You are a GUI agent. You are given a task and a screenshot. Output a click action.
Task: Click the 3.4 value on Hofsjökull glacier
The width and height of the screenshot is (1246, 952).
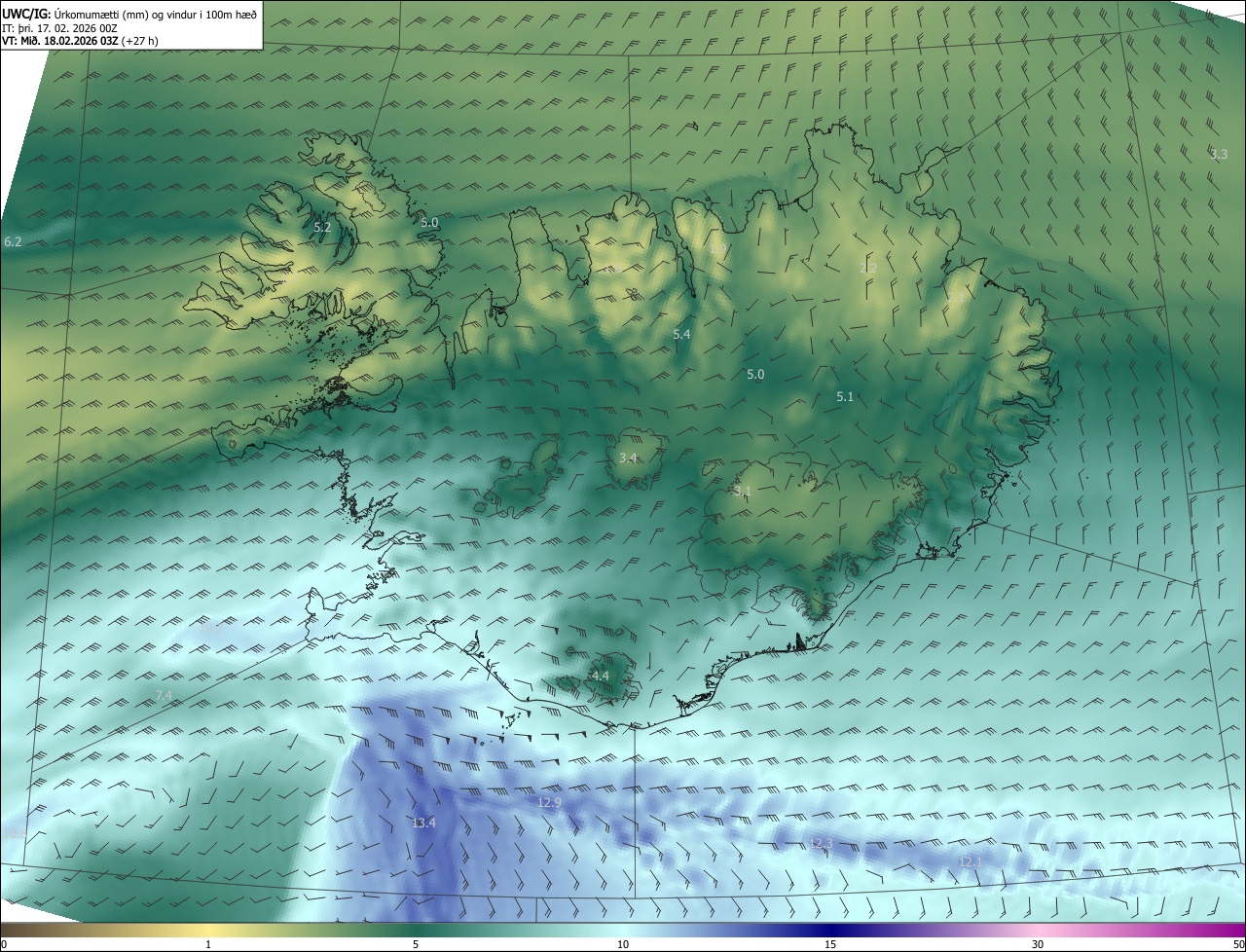coord(628,458)
